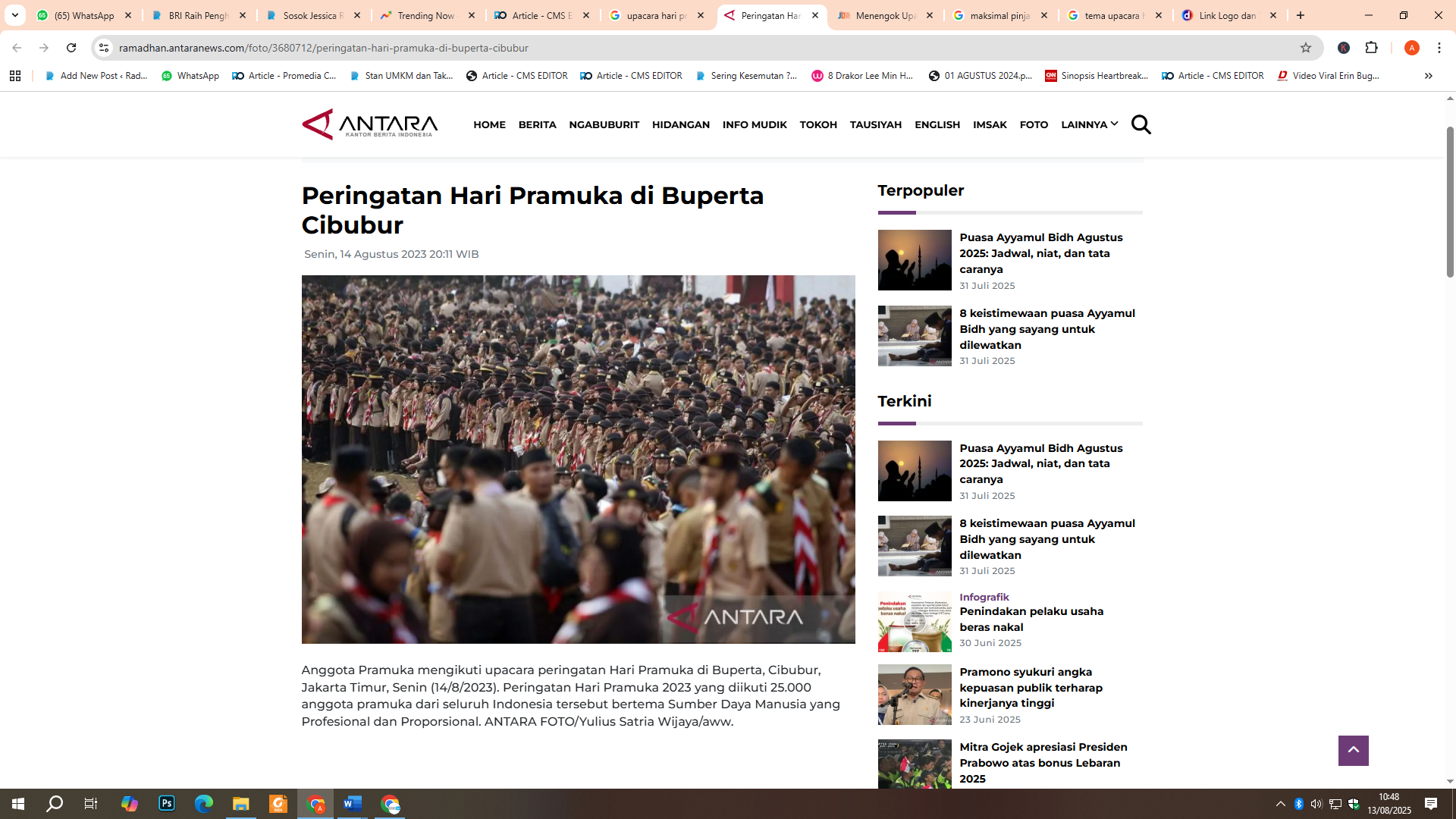Click the Pramuka ceremony main photo
This screenshot has width=1456, height=819.
pos(578,459)
